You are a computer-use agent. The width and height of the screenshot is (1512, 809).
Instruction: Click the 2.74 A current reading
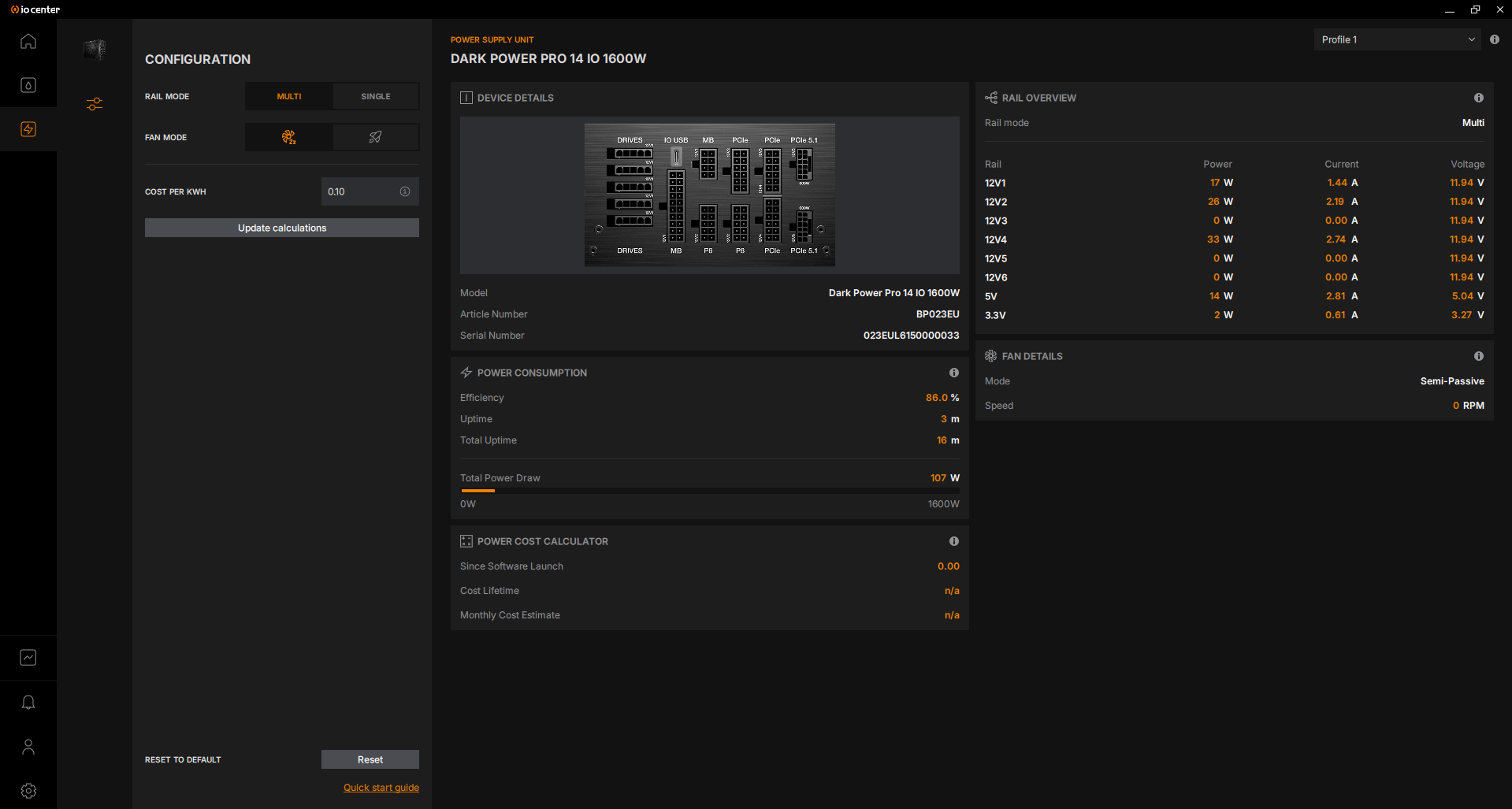click(1342, 239)
